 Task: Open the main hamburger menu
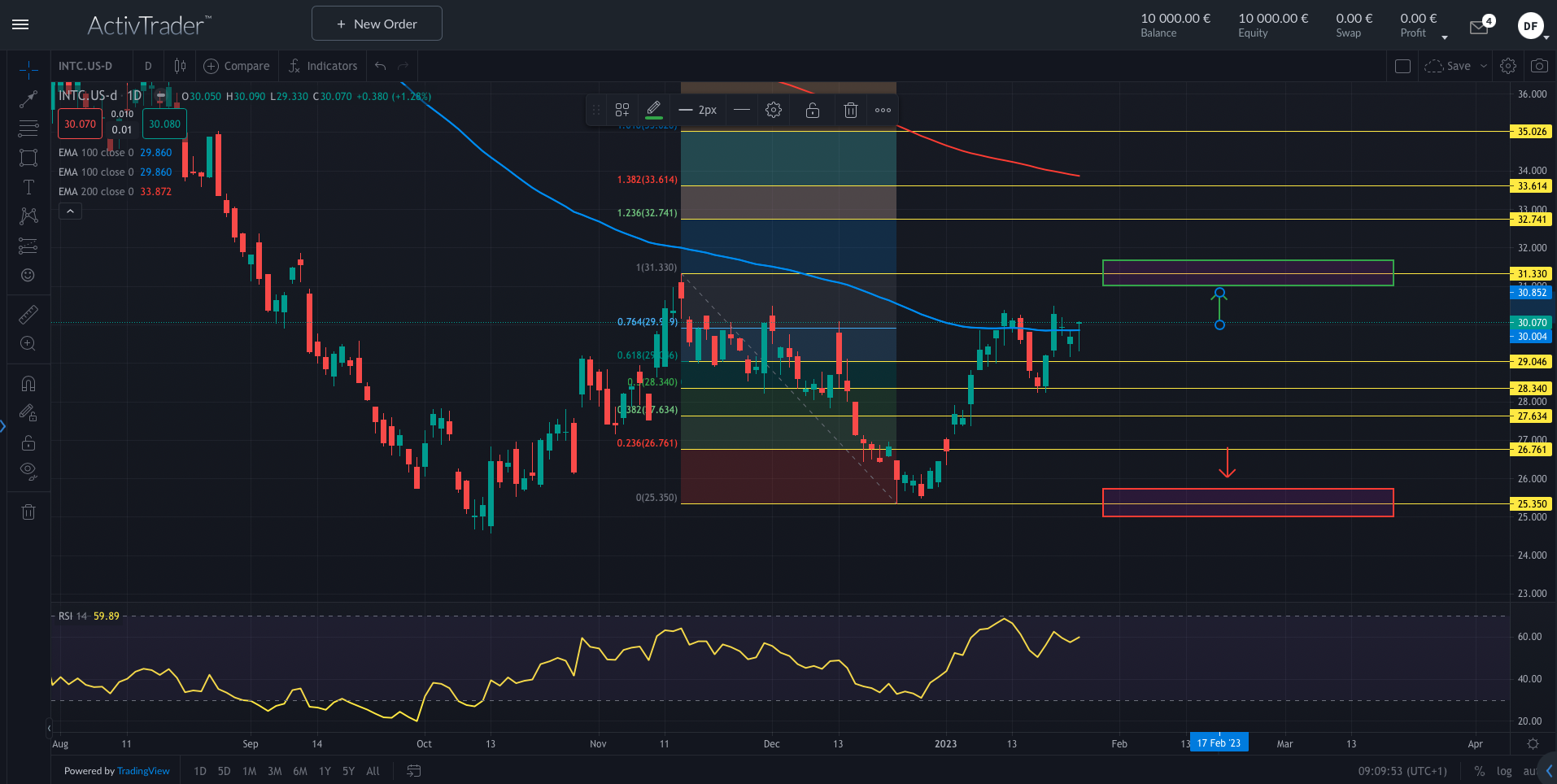[x=20, y=24]
